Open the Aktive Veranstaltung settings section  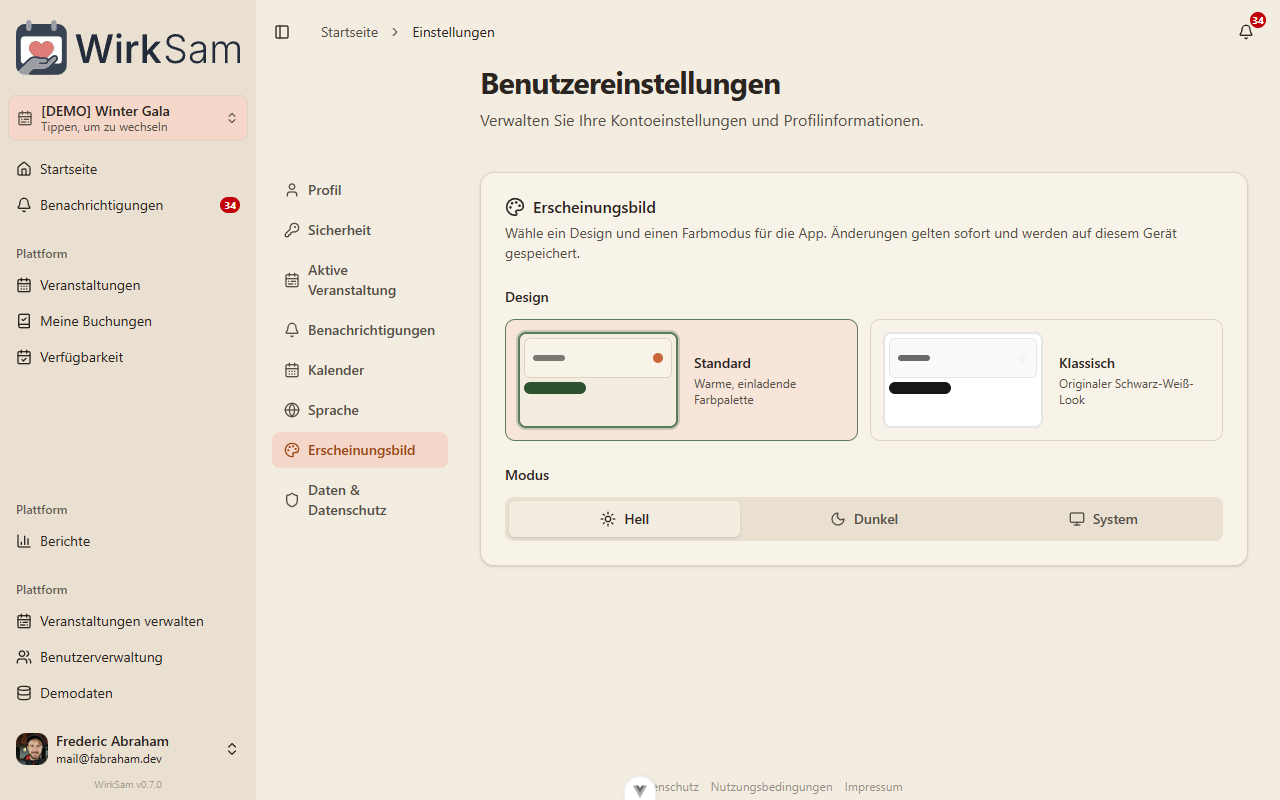pos(360,280)
